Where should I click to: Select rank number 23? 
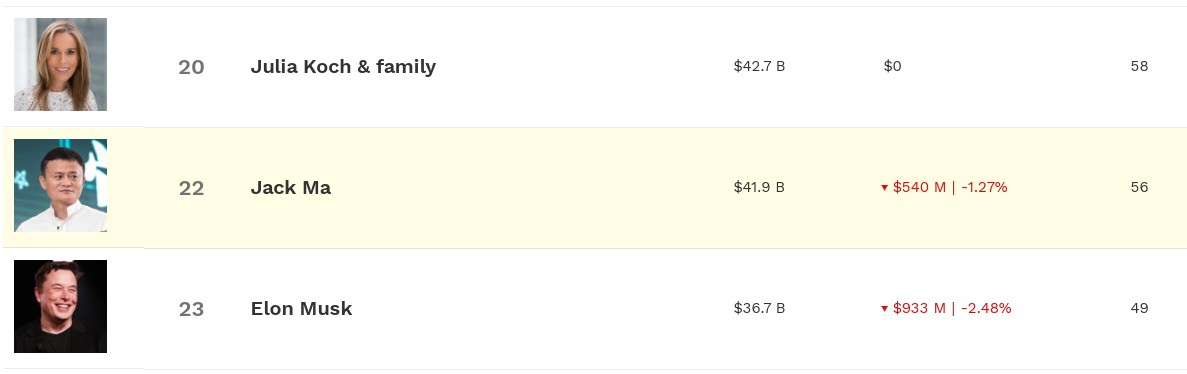(192, 310)
